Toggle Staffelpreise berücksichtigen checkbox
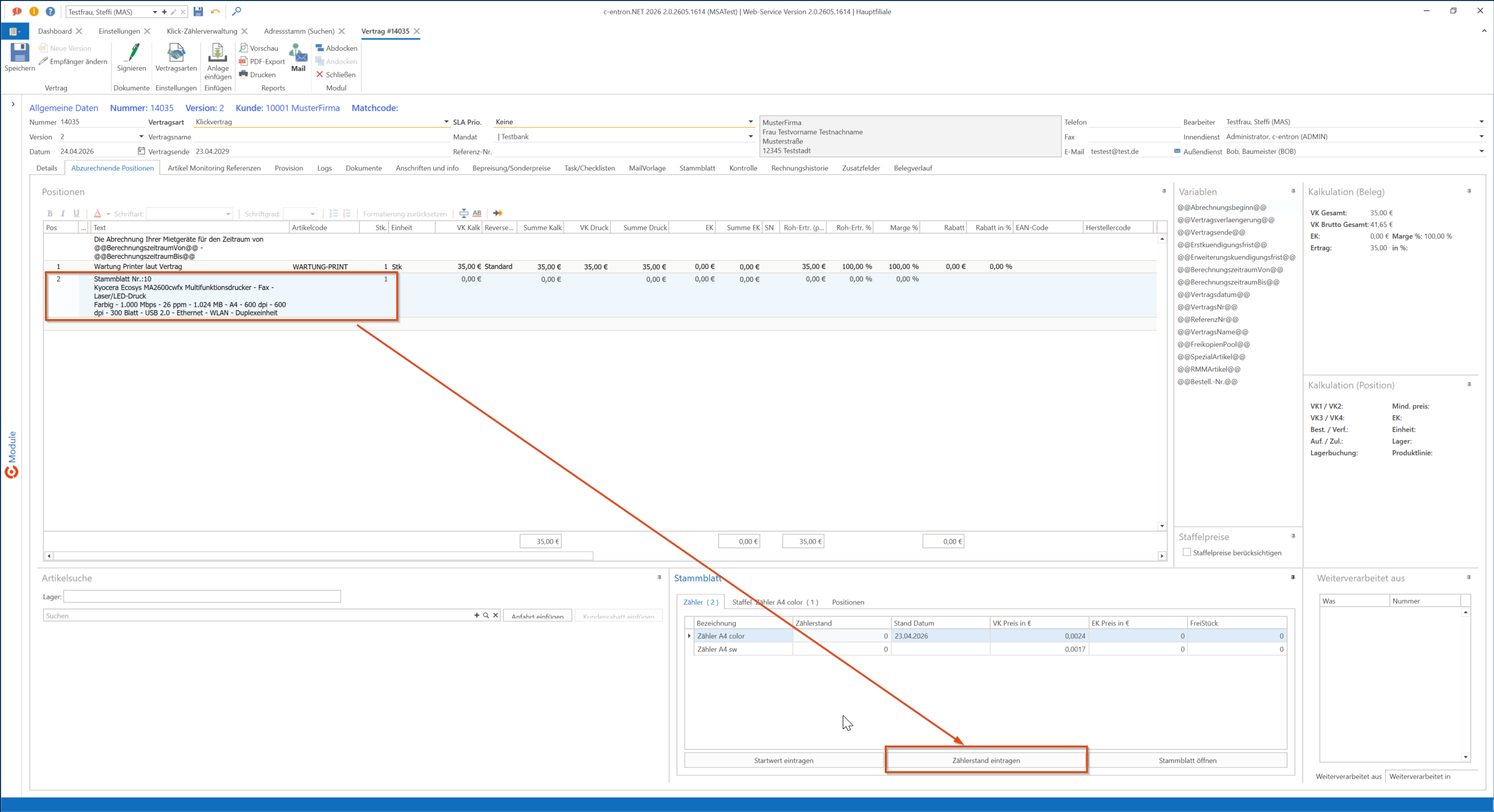 (x=1186, y=552)
